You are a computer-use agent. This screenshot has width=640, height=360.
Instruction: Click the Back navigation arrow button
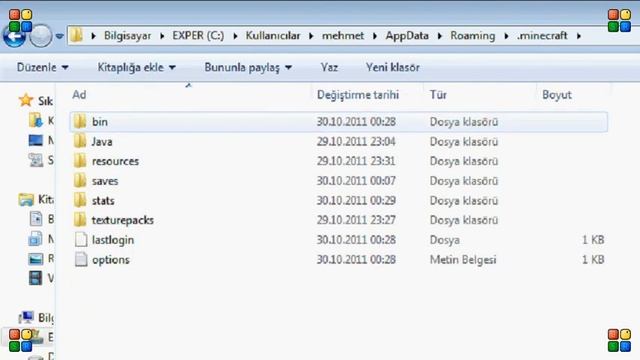[14, 36]
